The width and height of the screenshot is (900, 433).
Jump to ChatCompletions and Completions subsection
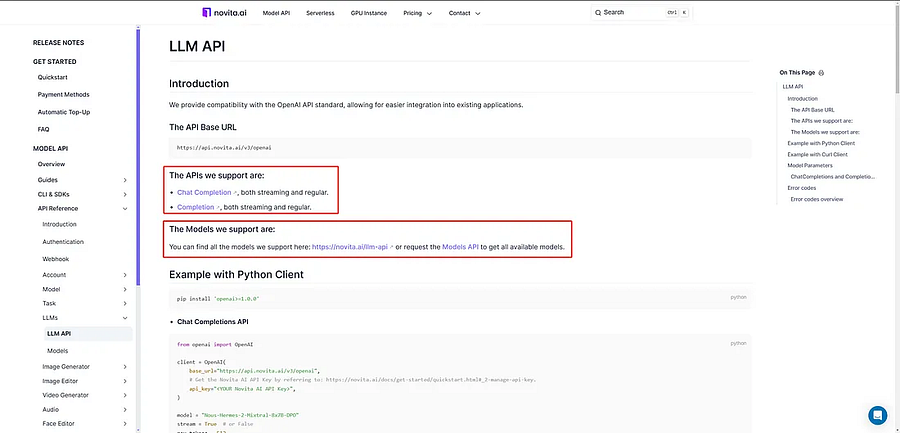(832, 177)
